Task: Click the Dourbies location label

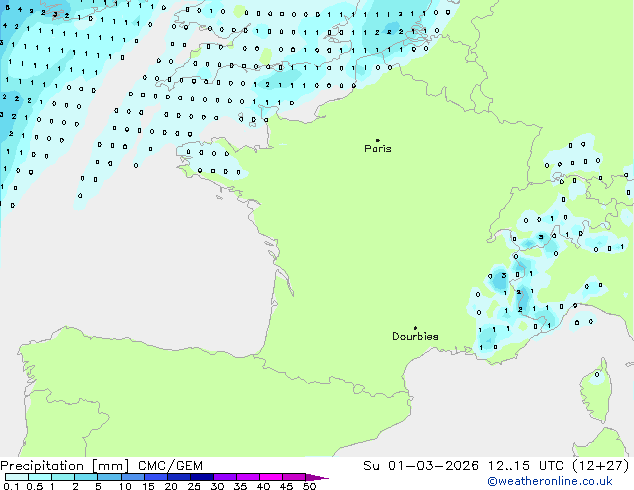Action: click(415, 336)
